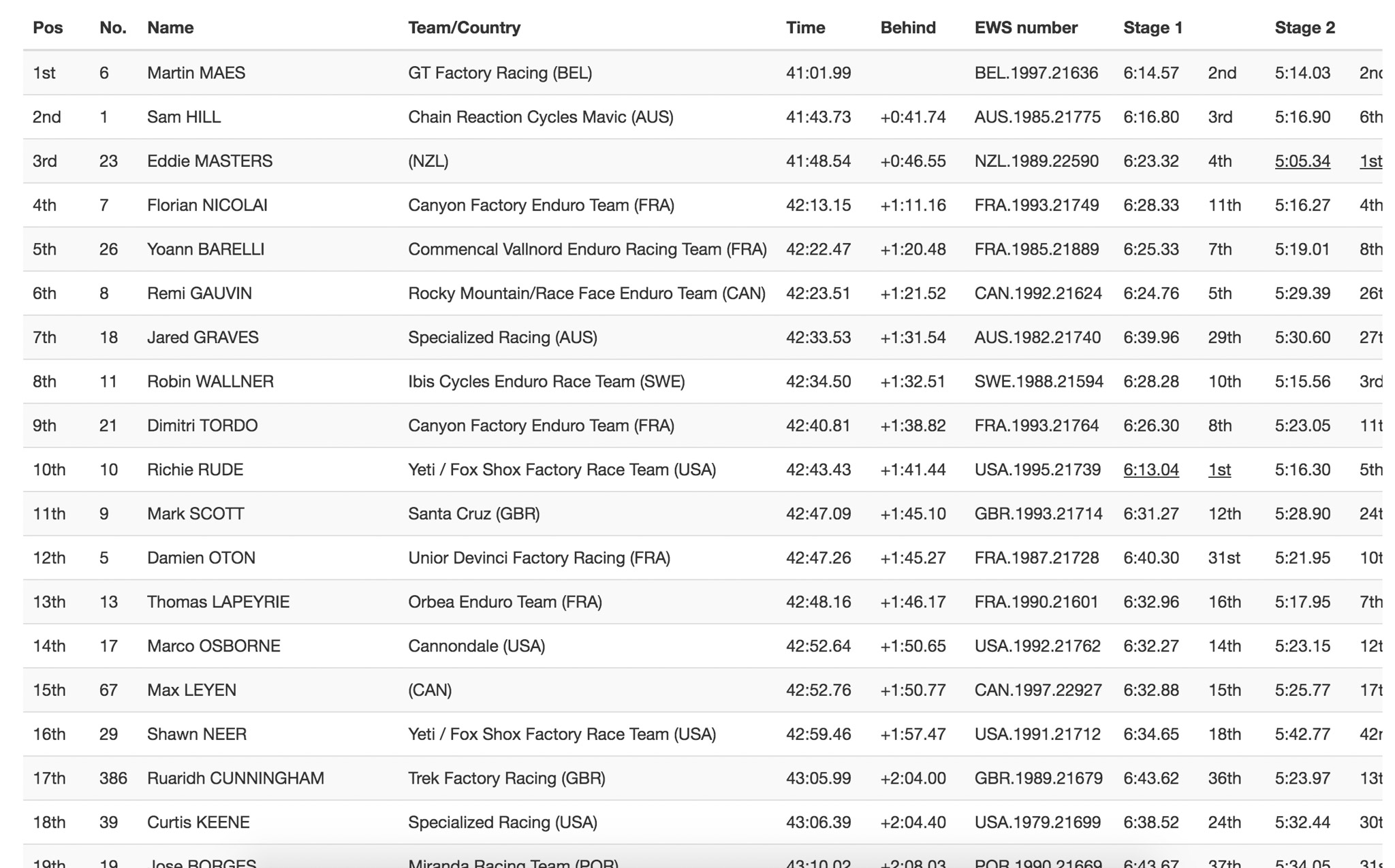The width and height of the screenshot is (1395, 868).
Task: Click the Jared GRAVES row name
Action: pos(202,338)
